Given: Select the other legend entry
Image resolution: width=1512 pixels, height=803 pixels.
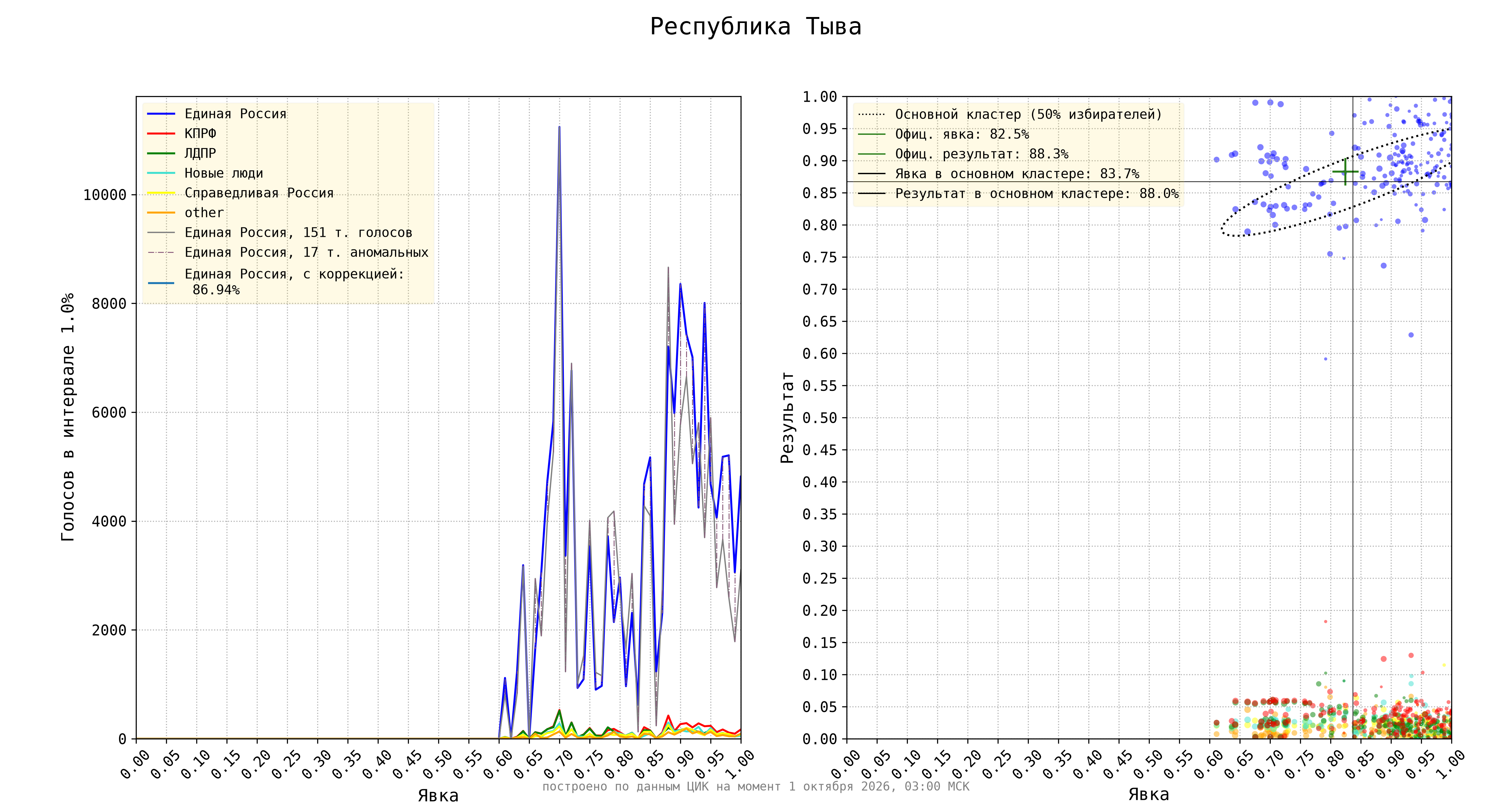Looking at the screenshot, I should pyautogui.click(x=186, y=213).
